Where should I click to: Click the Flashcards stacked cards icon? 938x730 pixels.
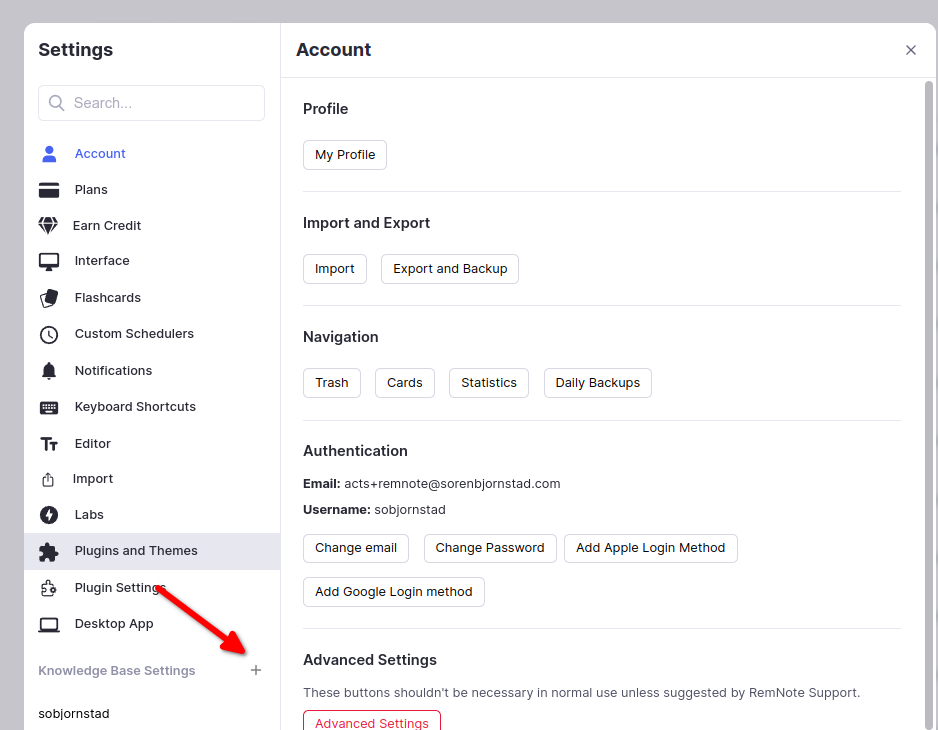[49, 298]
